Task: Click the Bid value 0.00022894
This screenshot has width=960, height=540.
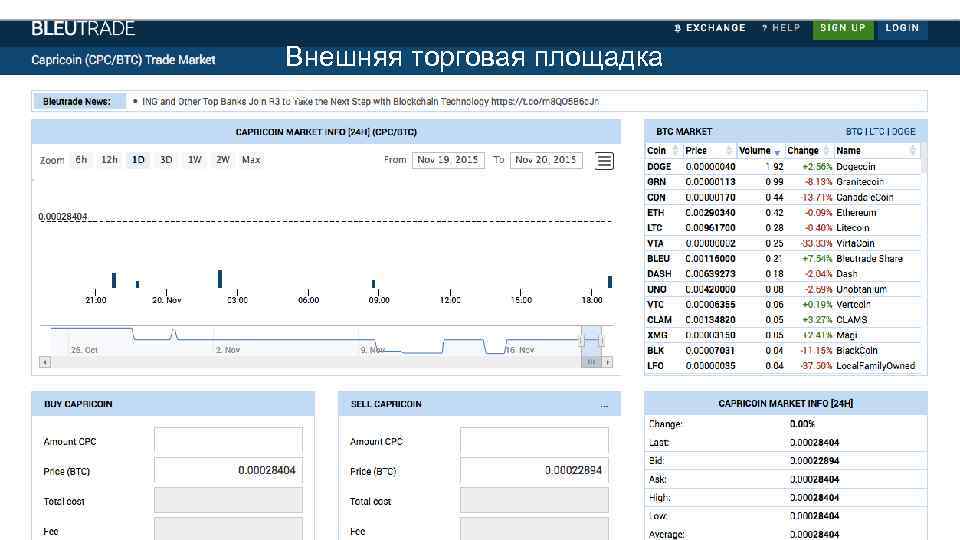Action: point(814,460)
